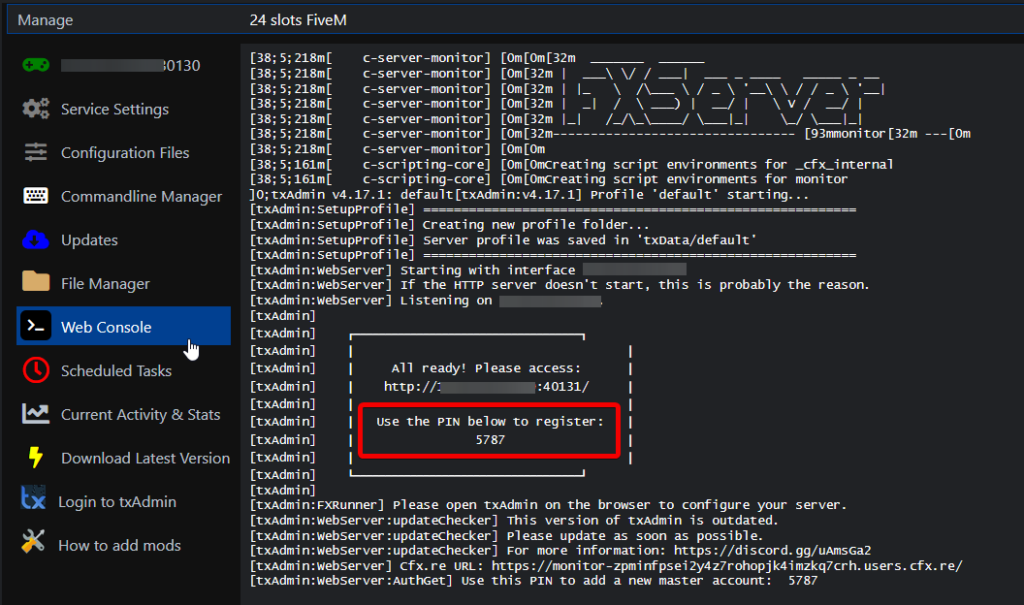Image resolution: width=1024 pixels, height=605 pixels.
Task: Click the Scheduled Tasks red clock icon
Action: [36, 370]
